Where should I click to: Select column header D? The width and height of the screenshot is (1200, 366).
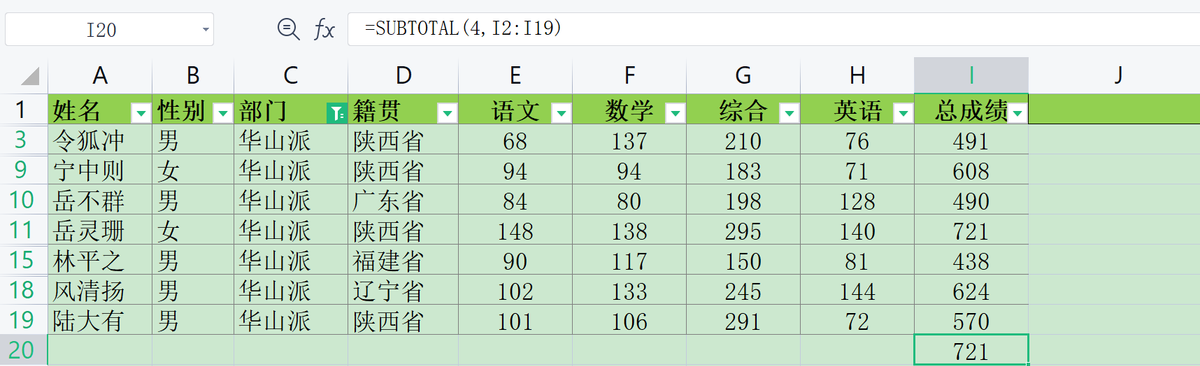(x=403, y=74)
